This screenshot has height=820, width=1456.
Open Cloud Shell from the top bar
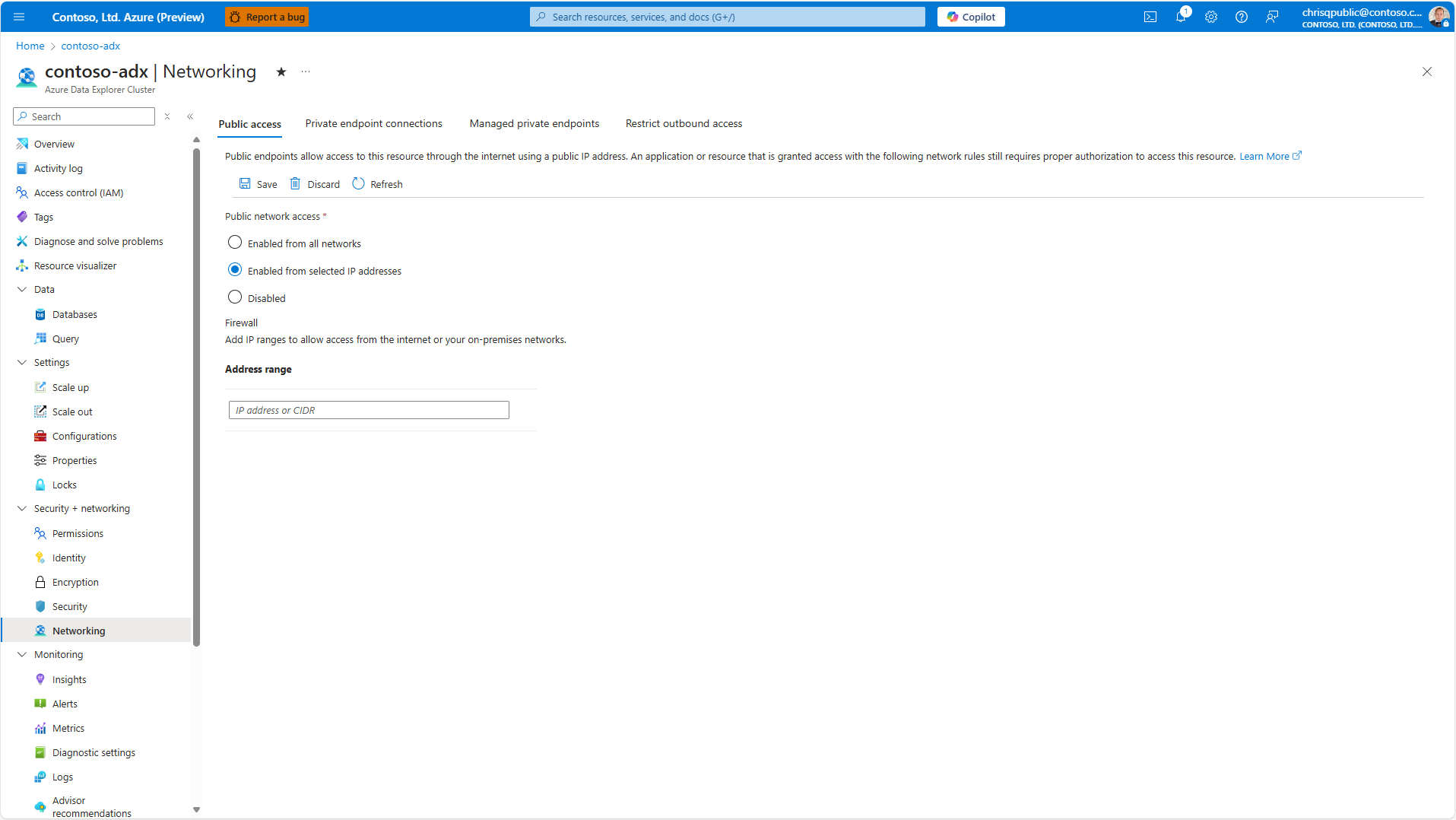(x=1150, y=17)
